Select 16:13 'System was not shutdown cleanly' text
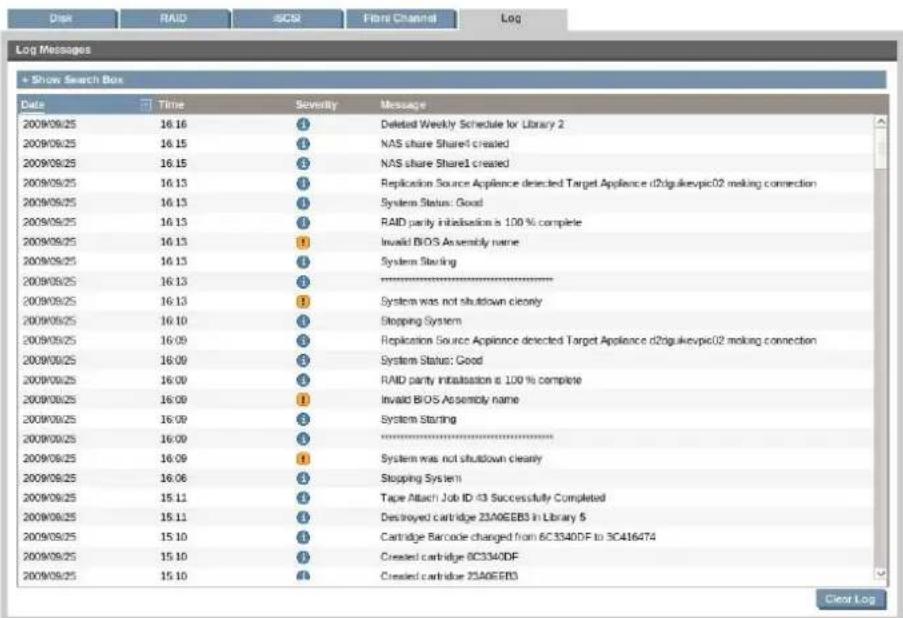The height and width of the screenshot is (618, 903). 461,302
